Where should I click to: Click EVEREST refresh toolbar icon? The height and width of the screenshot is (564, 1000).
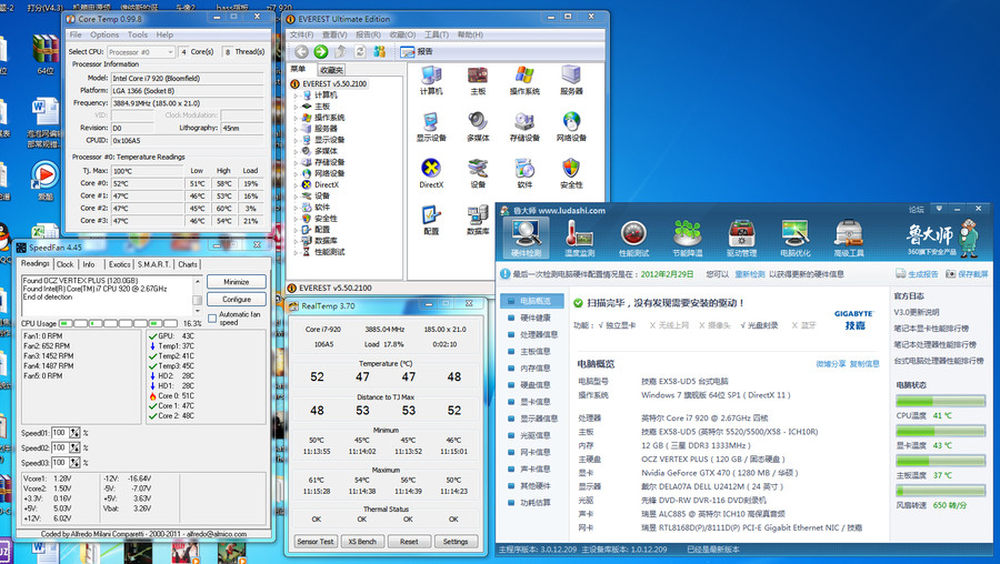click(x=360, y=52)
